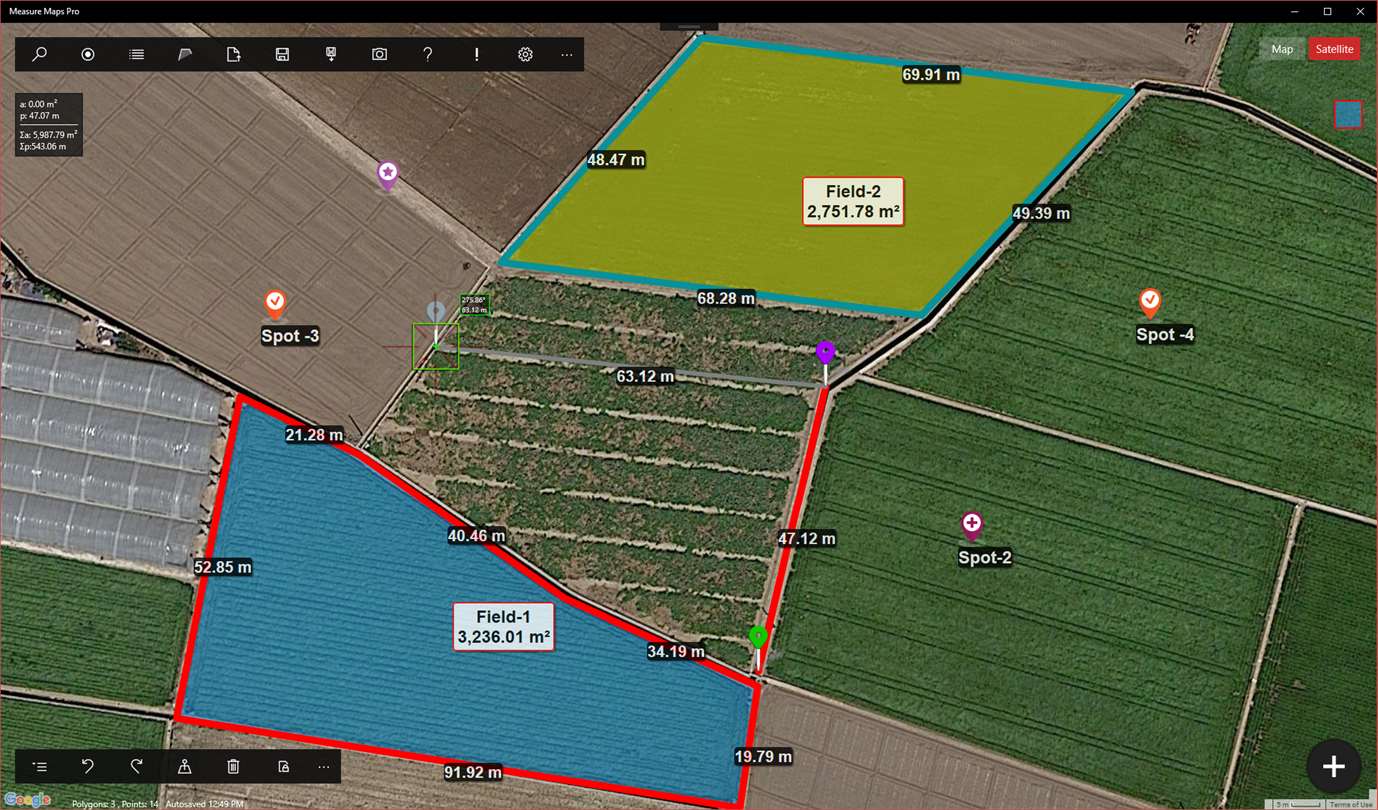This screenshot has height=810, width=1378.
Task: Click the undo arrow in bottom toolbar
Action: pos(88,767)
